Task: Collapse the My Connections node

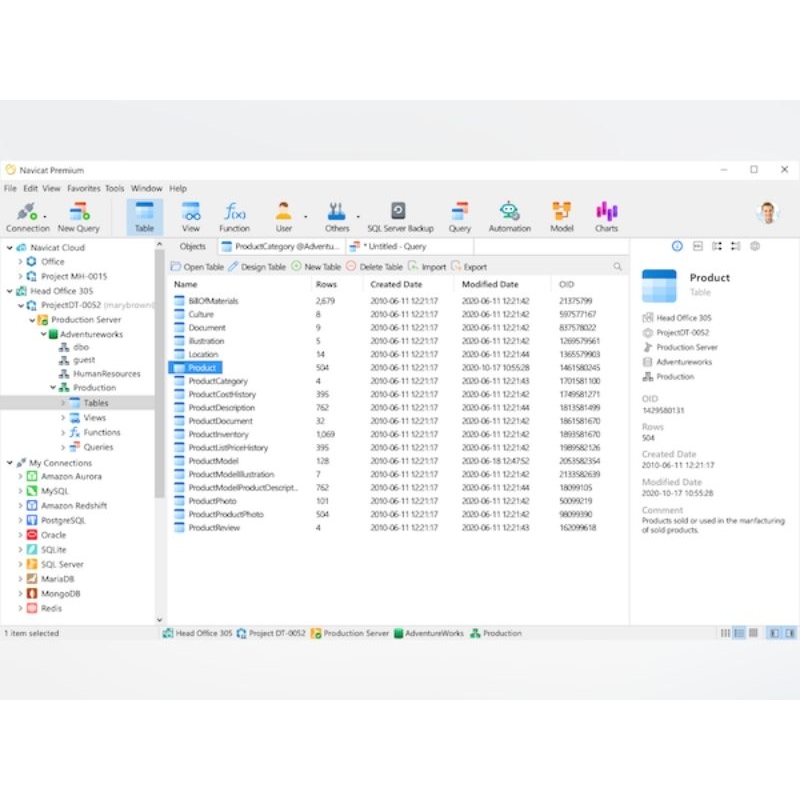Action: pyautogui.click(x=10, y=463)
